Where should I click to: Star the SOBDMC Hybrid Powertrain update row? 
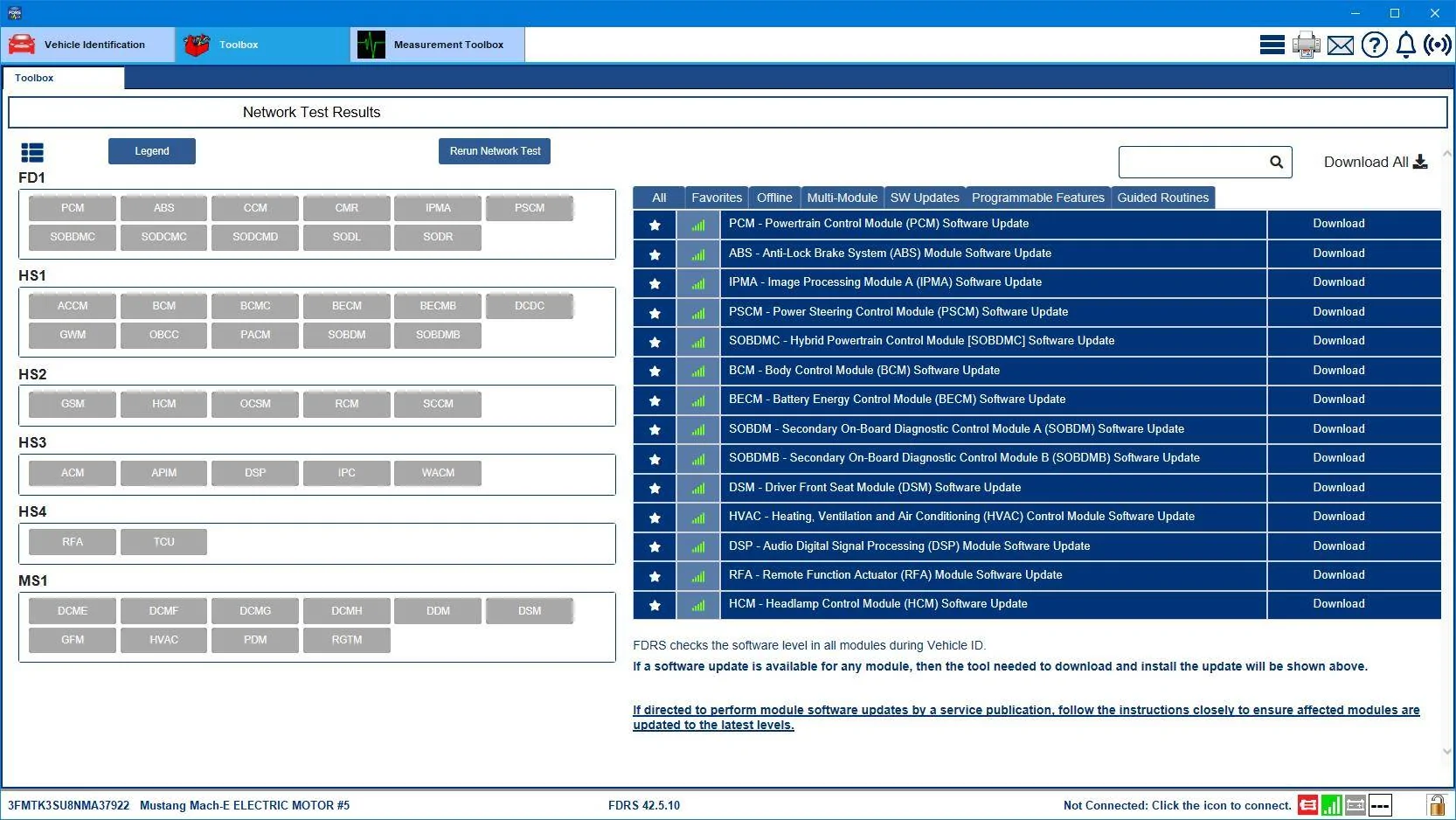pyautogui.click(x=655, y=342)
